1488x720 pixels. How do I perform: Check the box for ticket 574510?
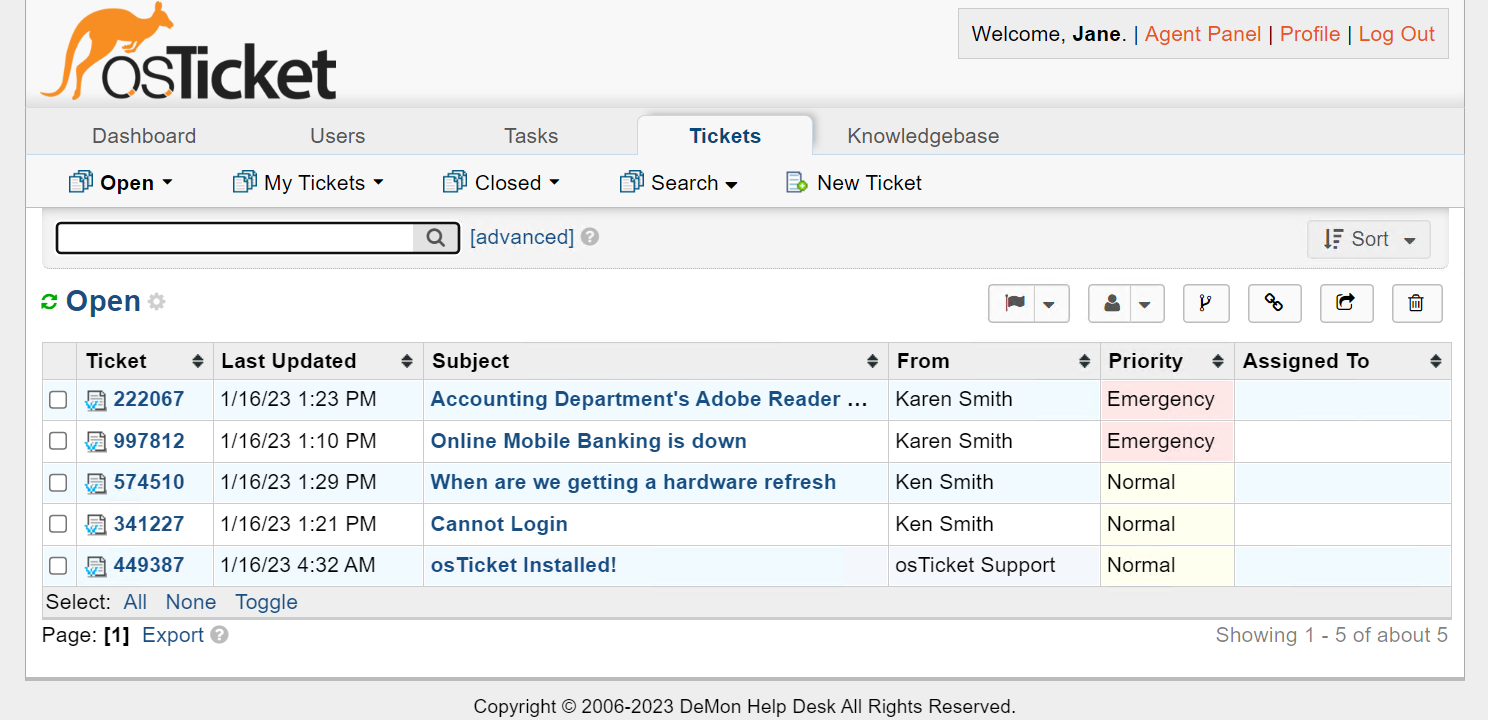pos(58,483)
